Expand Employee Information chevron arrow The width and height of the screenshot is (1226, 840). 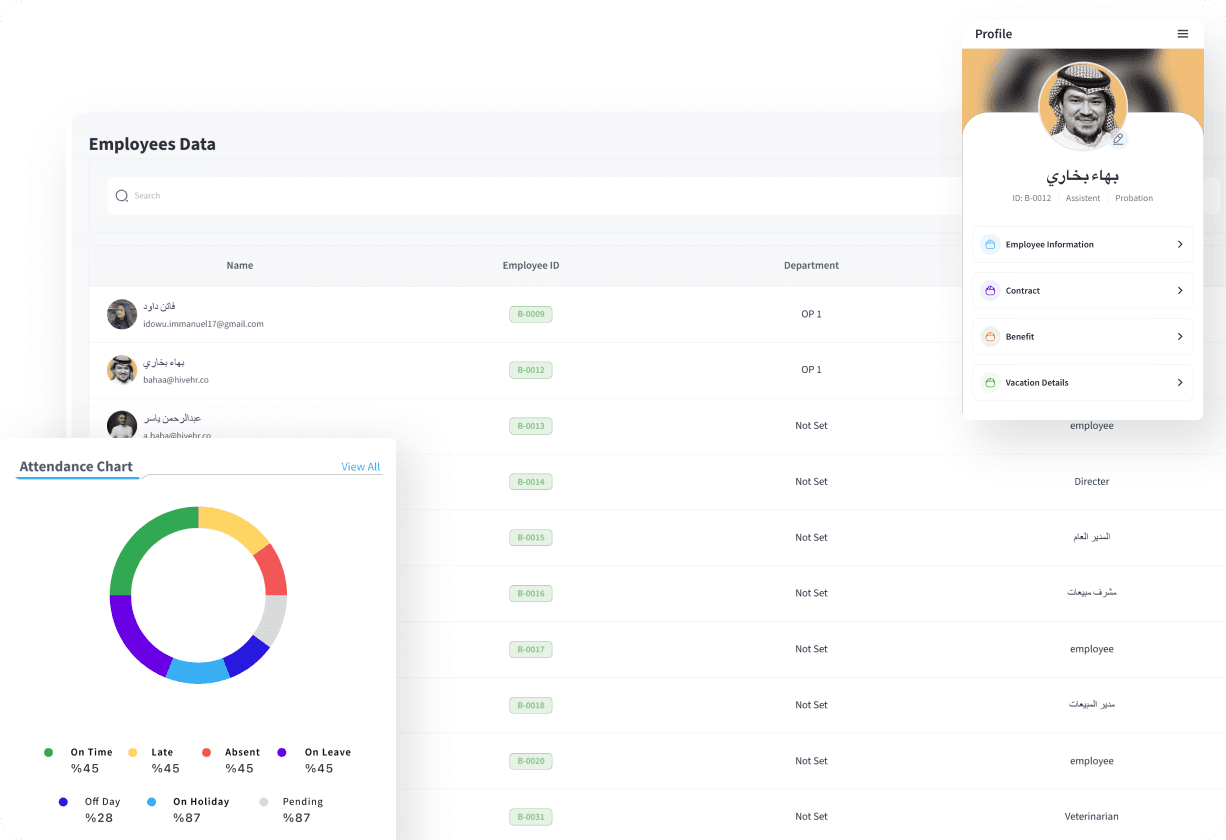pos(1179,245)
